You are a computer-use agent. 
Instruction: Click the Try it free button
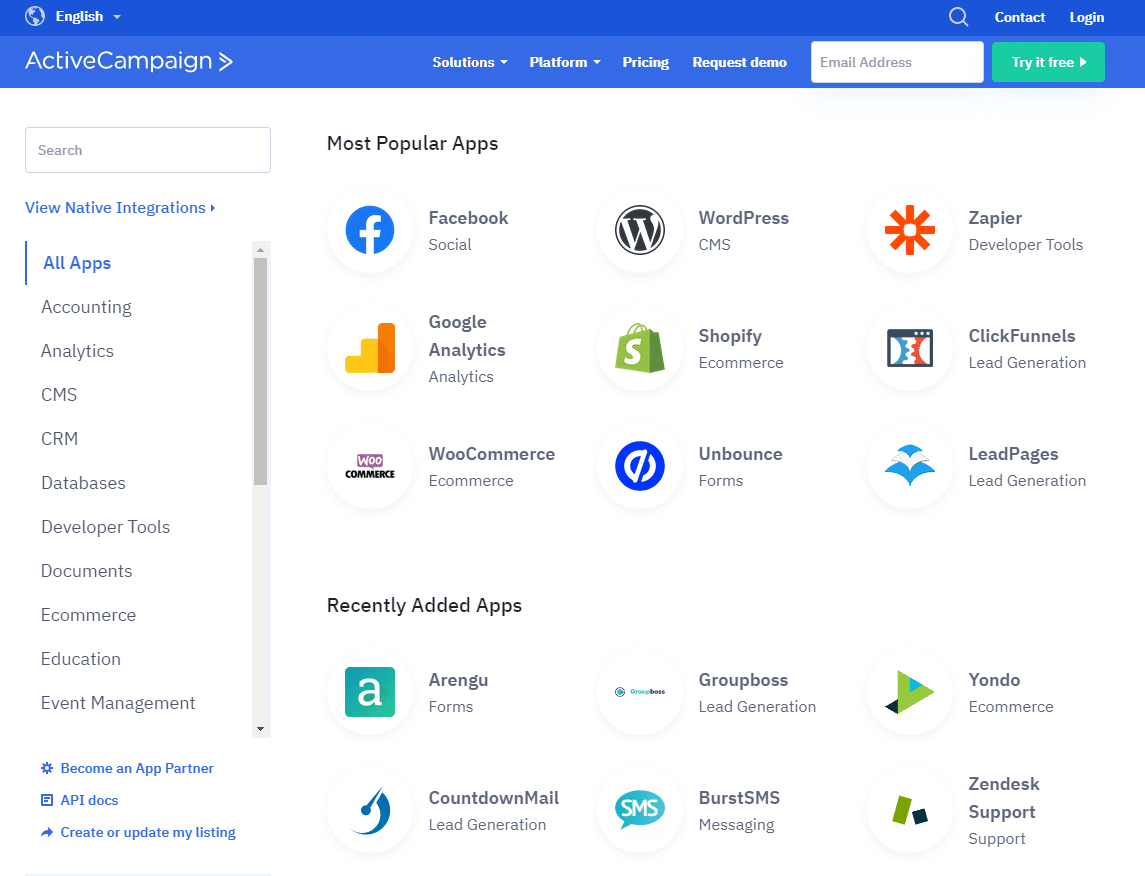pyautogui.click(x=1048, y=62)
